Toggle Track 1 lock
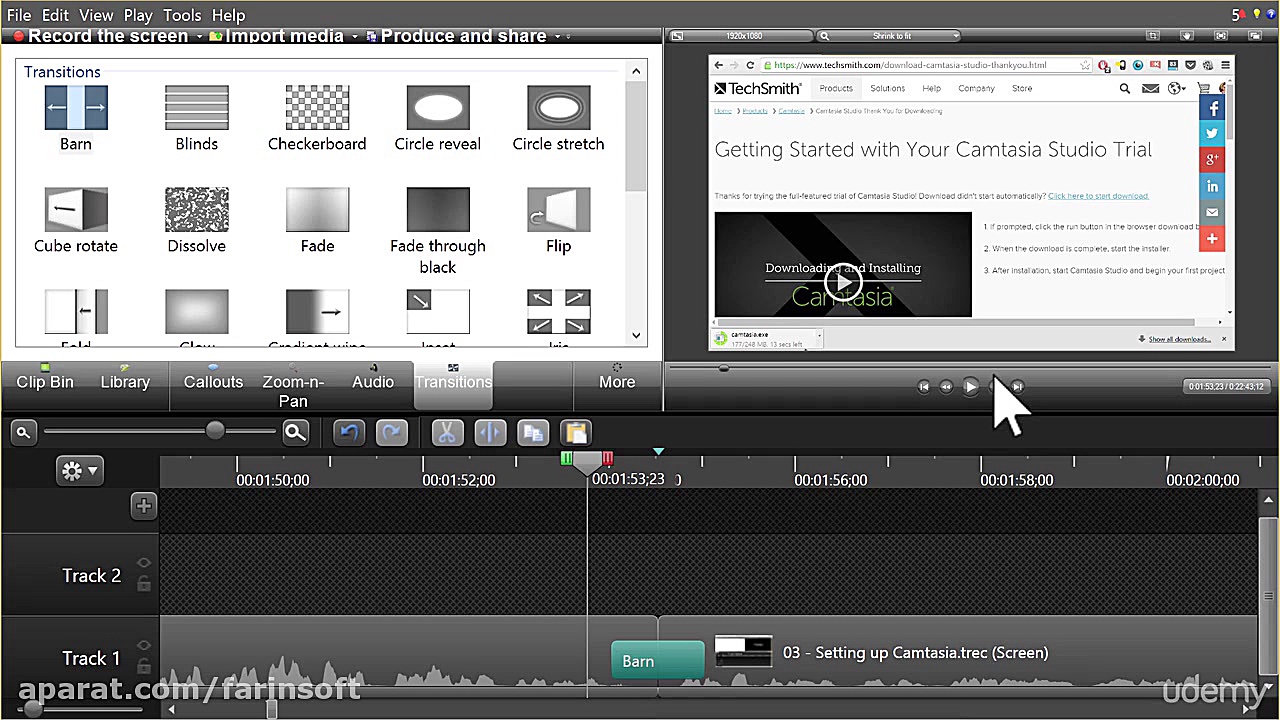The height and width of the screenshot is (720, 1280). pos(144,666)
